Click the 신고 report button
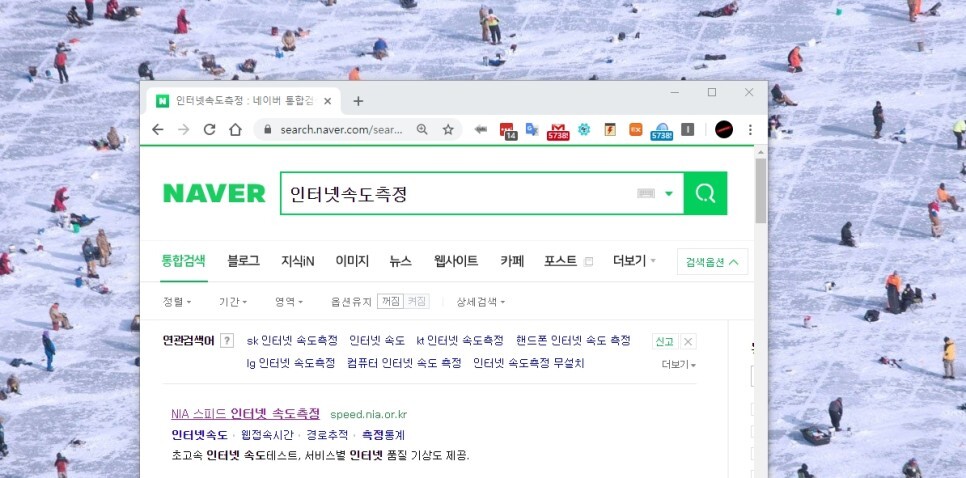This screenshot has height=478, width=966. pyautogui.click(x=665, y=341)
